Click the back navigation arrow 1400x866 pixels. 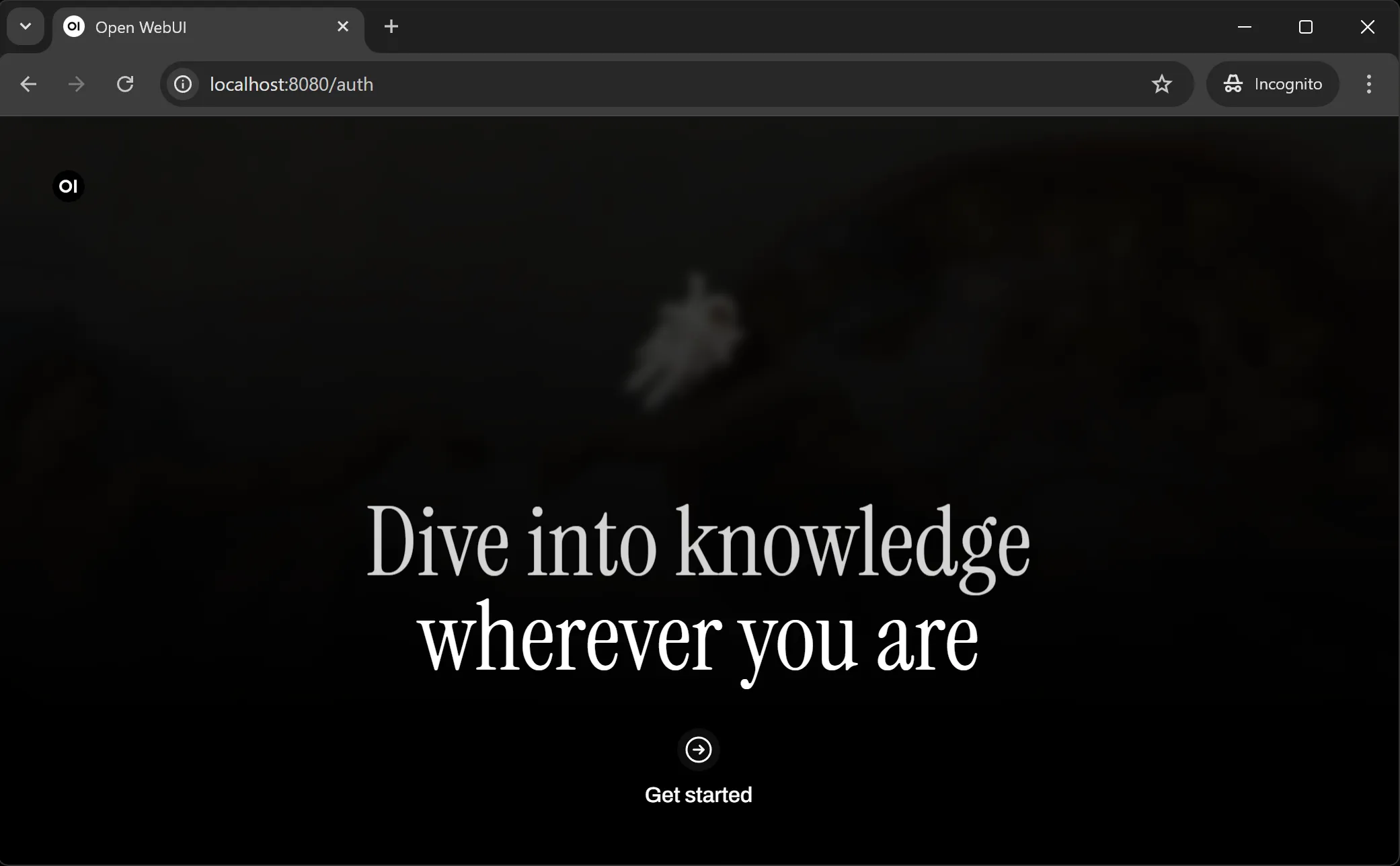tap(28, 84)
